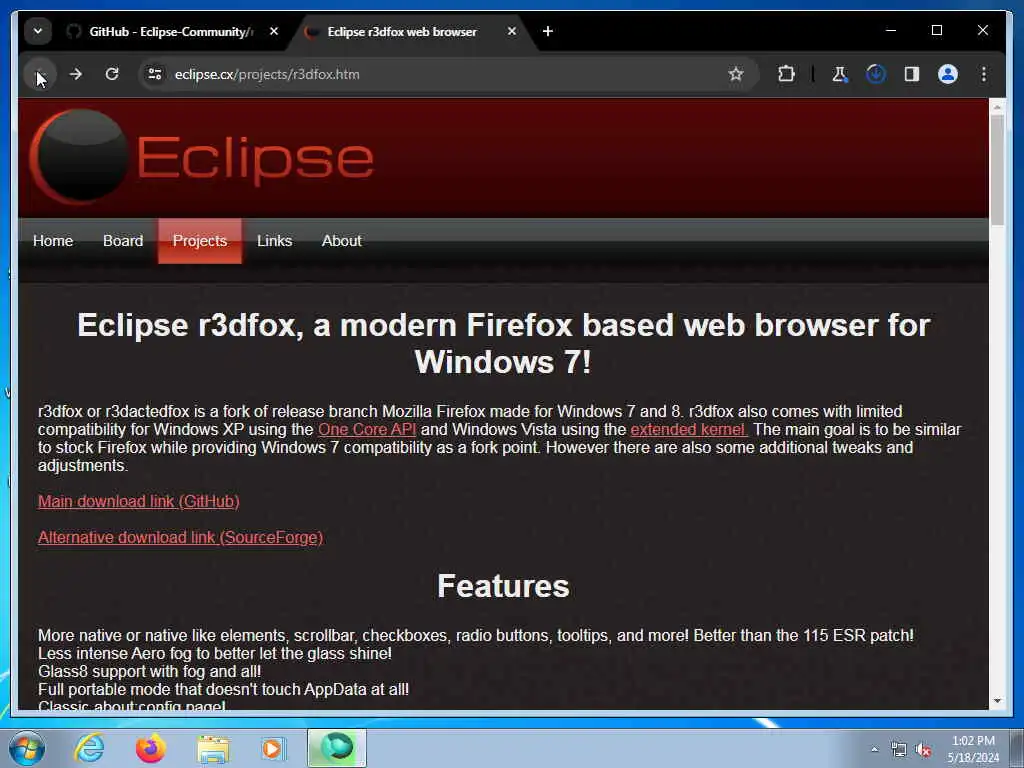This screenshot has width=1024, height=768.
Task: Open Windows Explorer folder on taskbar
Action: coord(213,748)
